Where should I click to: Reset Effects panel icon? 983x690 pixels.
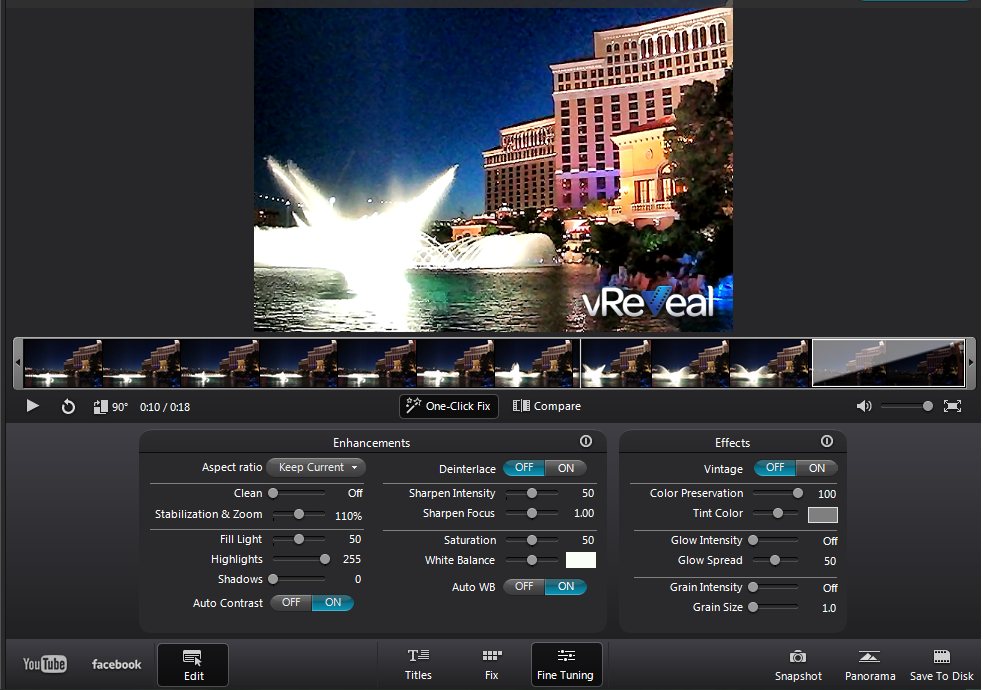[827, 441]
